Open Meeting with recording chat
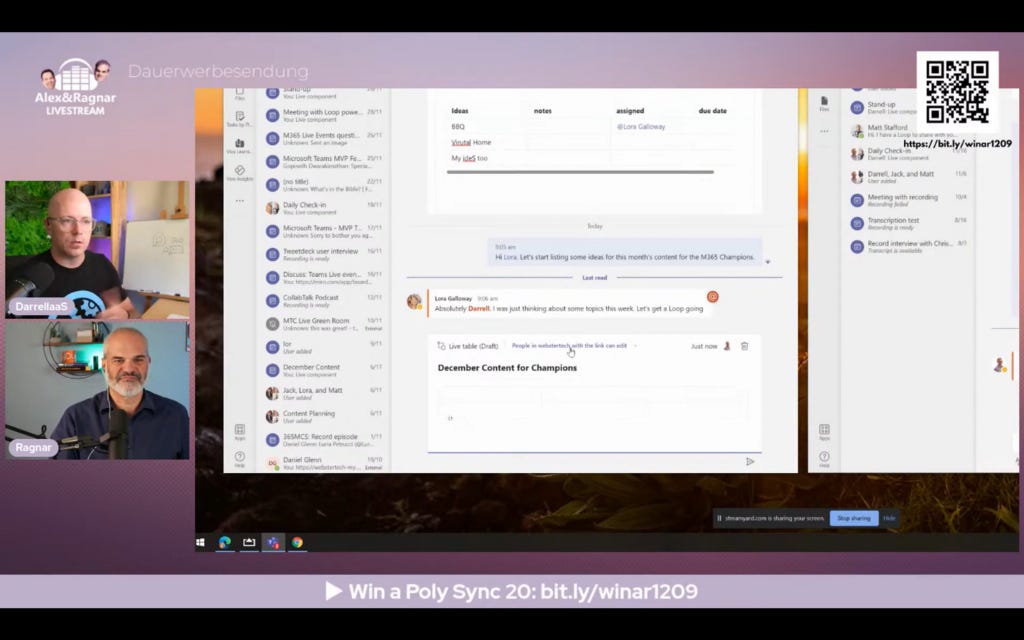Viewport: 1024px width, 640px height. (909, 200)
